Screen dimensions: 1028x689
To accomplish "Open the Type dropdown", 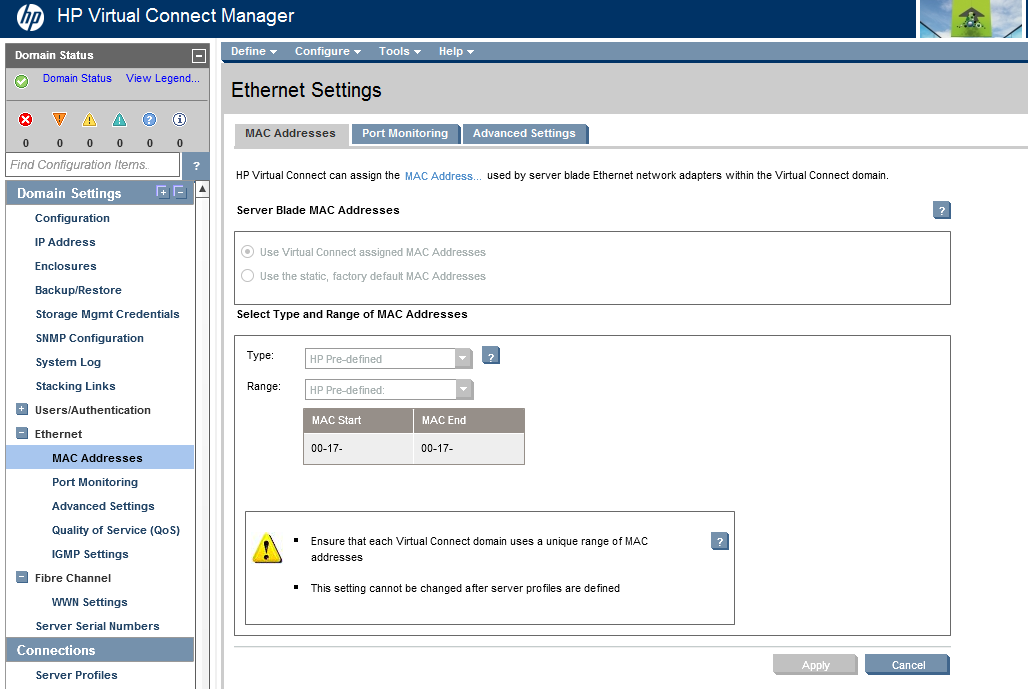I will (389, 359).
